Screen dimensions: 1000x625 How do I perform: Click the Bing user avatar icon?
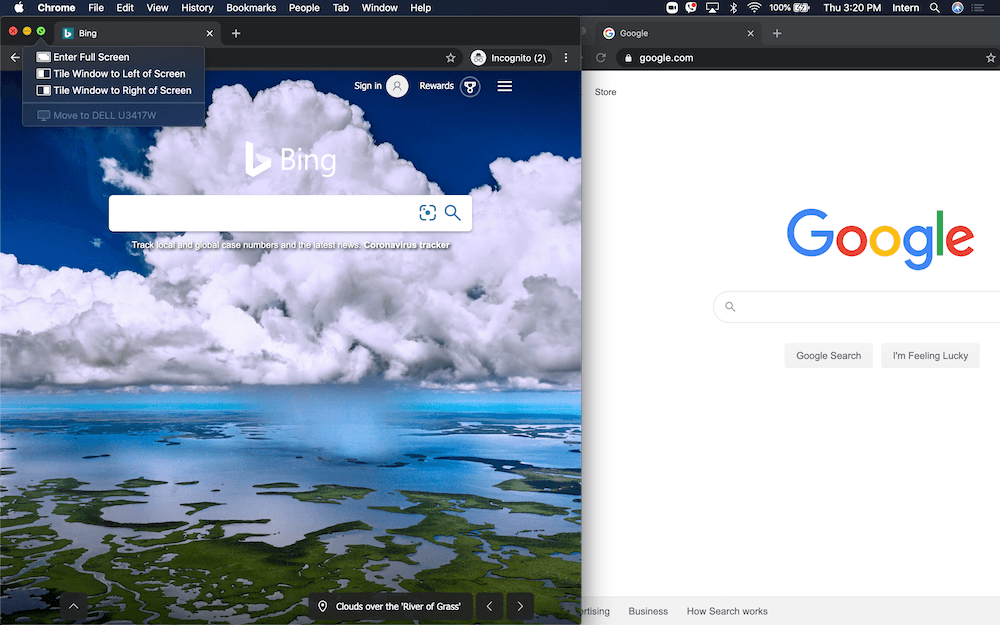coord(397,86)
